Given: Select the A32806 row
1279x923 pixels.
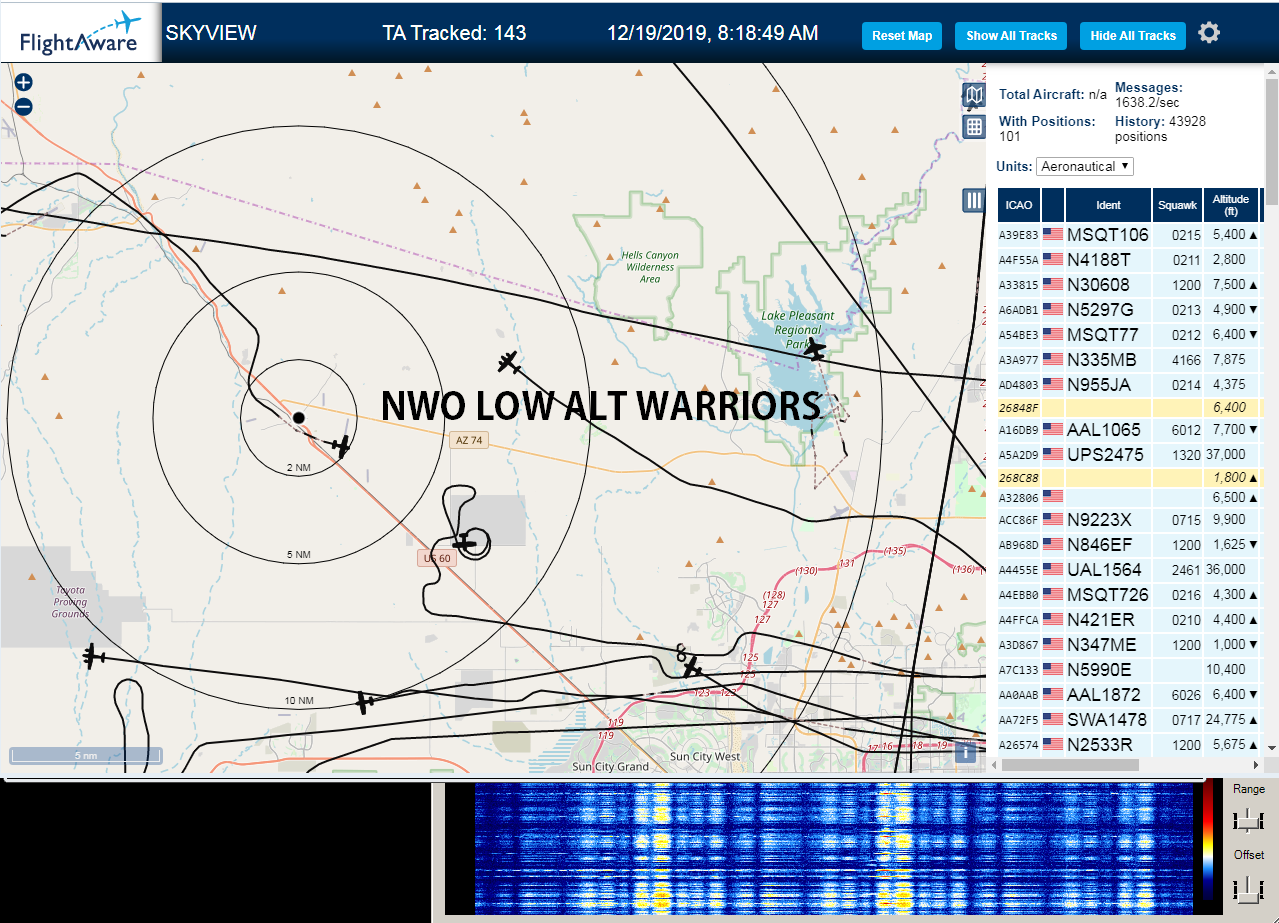Looking at the screenshot, I should tap(1130, 497).
